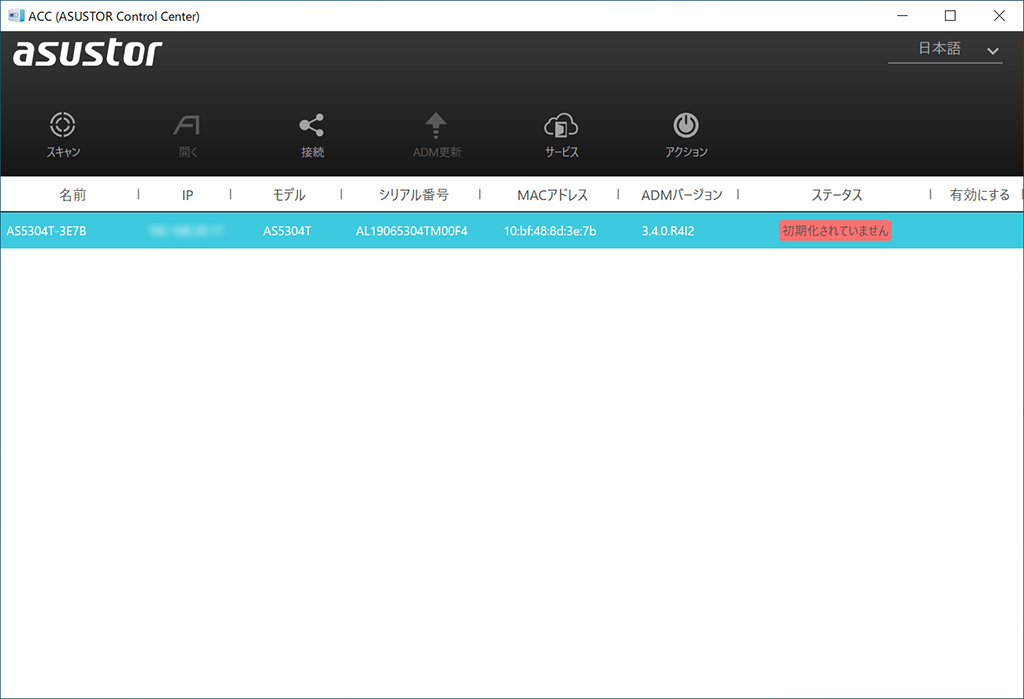Image resolution: width=1024 pixels, height=699 pixels.
Task: Click the 初期化されていません status badge
Action: pyautogui.click(x=835, y=231)
